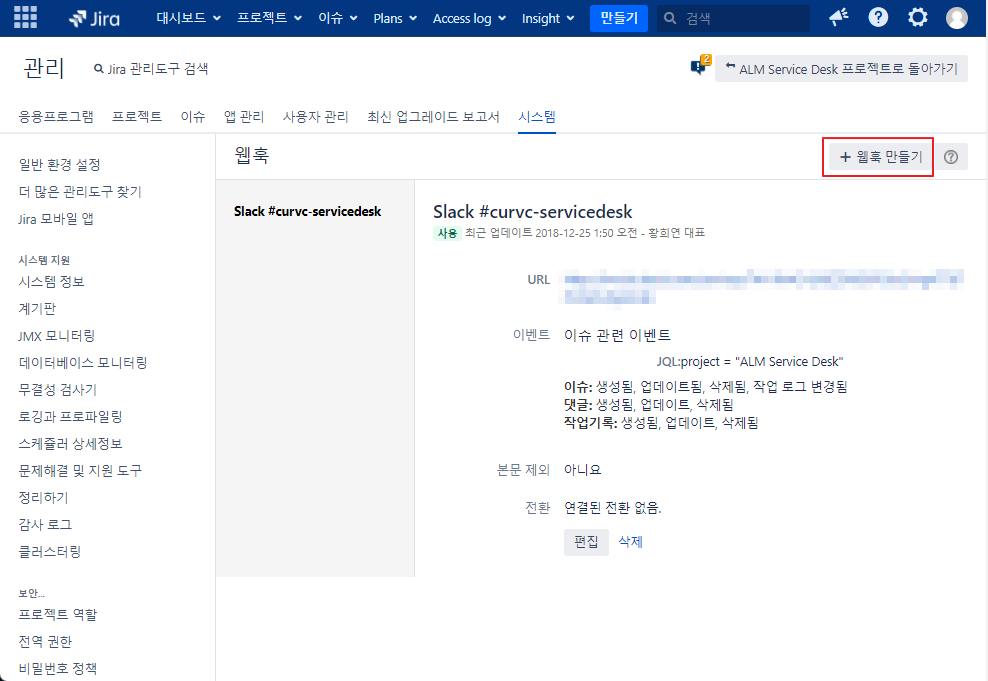988x681 pixels.
Task: Expand the 프로젝트 dropdown in top bar
Action: click(269, 18)
